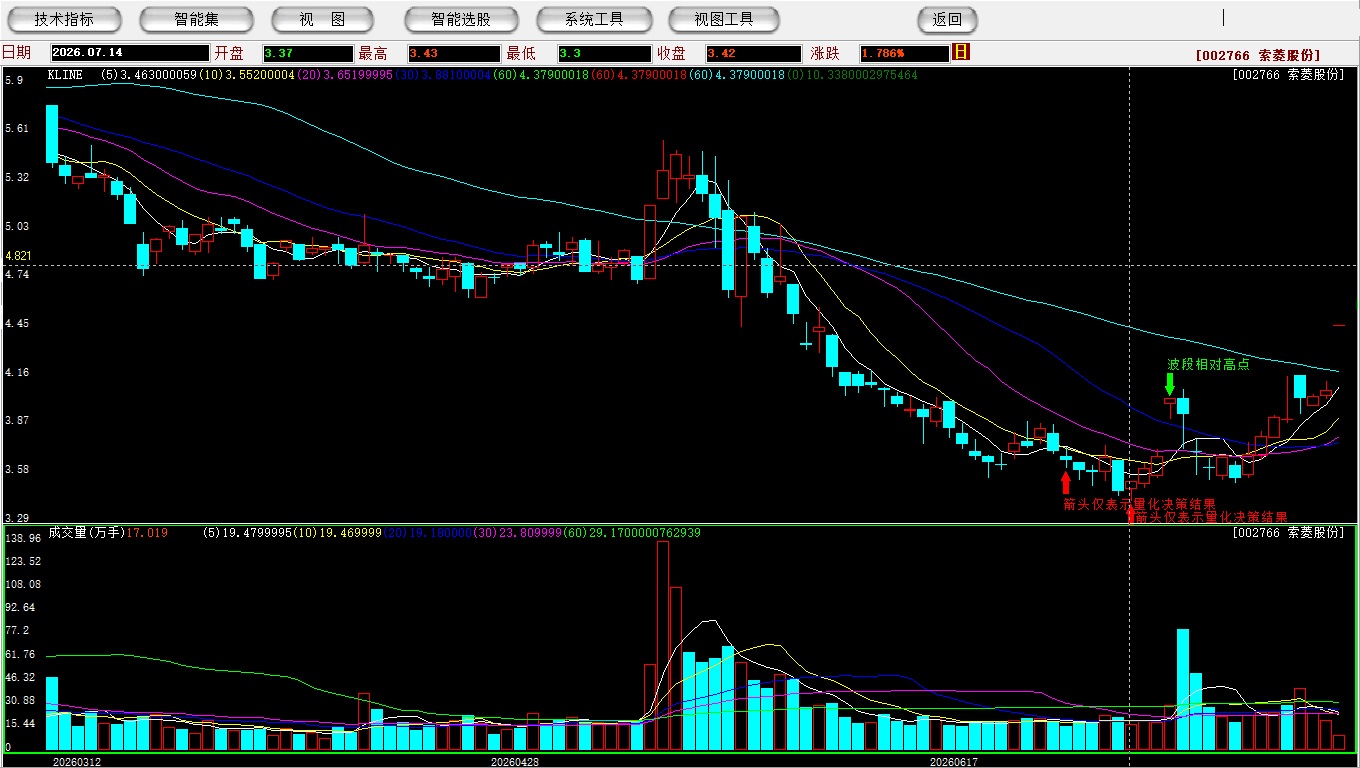Click the 5.9 price axis label
Viewport: 1360px width, 768px height.
tap(14, 80)
